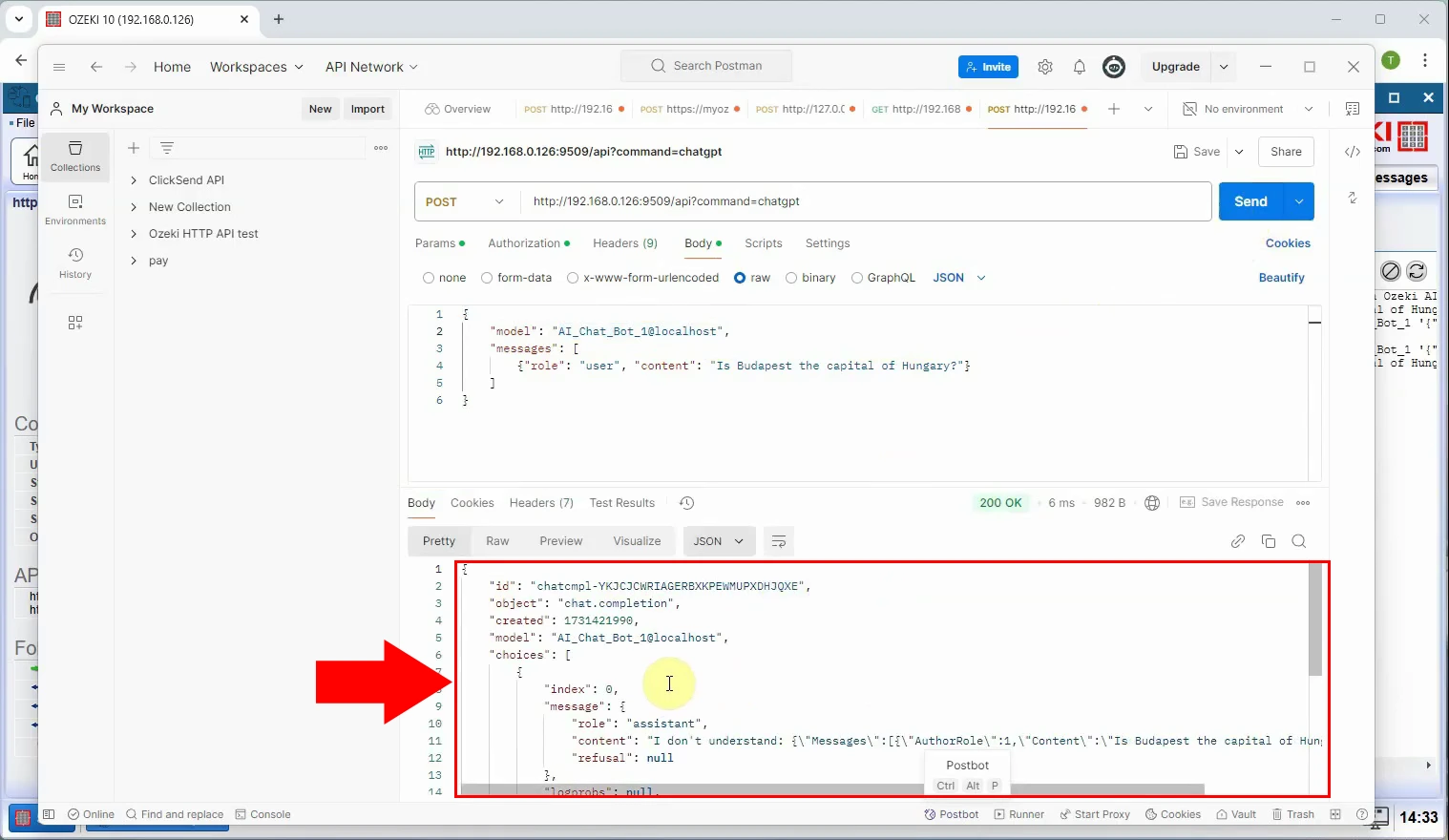Click Import button in workspace
This screenshot has height=840, width=1449.
point(367,109)
